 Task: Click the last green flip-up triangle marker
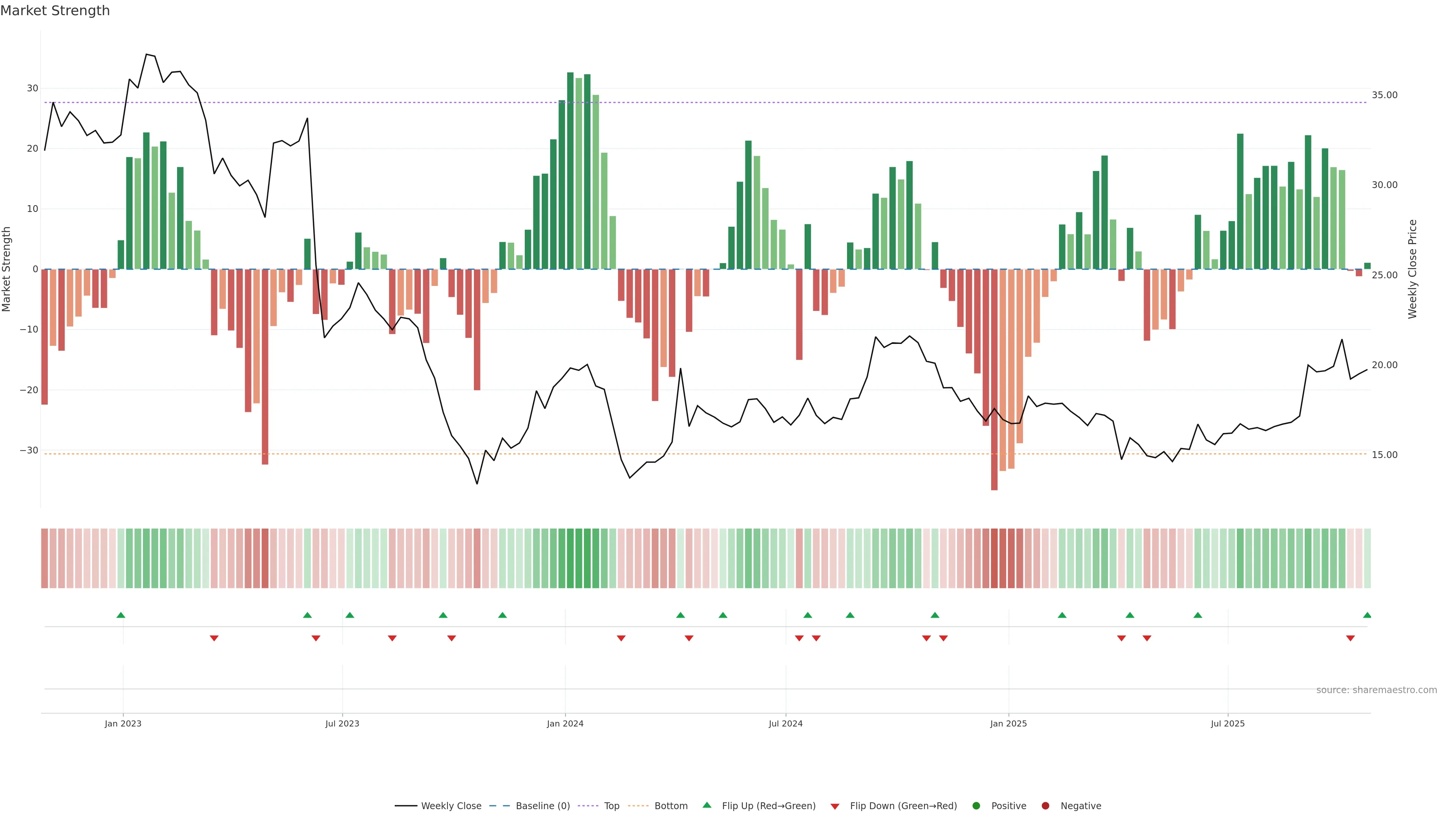[x=1367, y=615]
